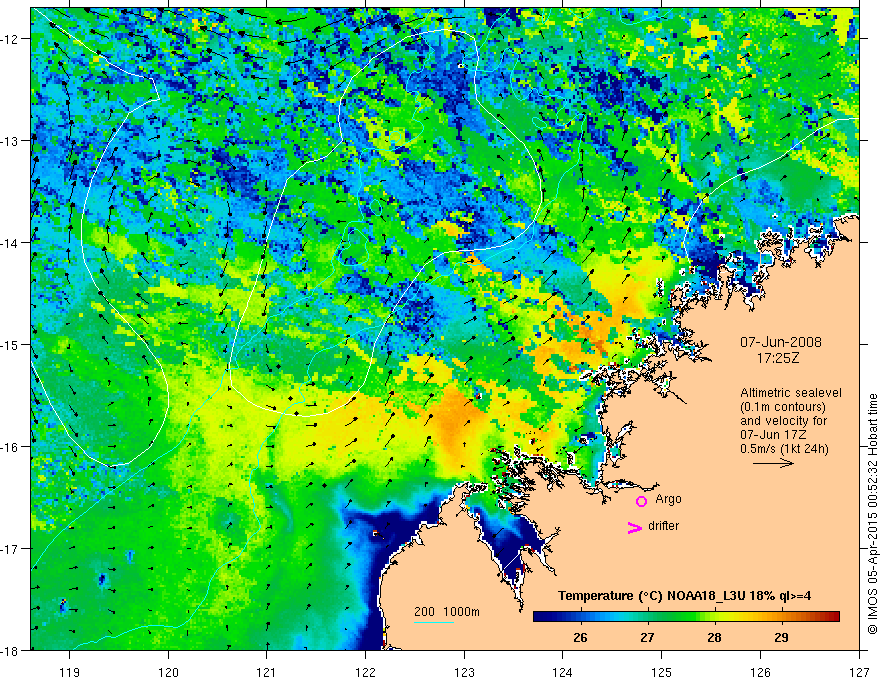
Task: Click the cyan 200/1000m bathymetry legend line
Action: pos(434,622)
